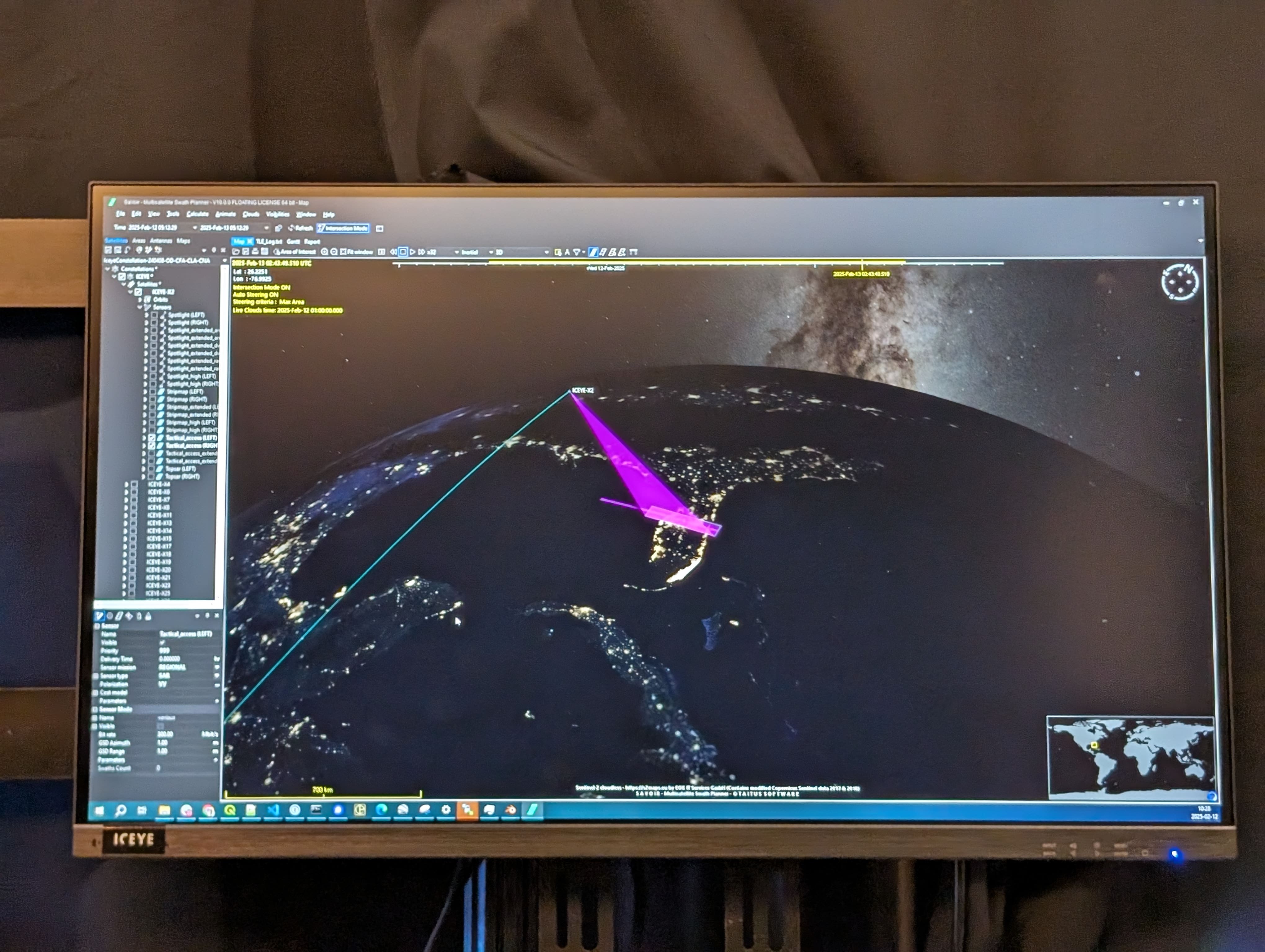Click the pencil icon in properties panel
The width and height of the screenshot is (1265, 952).
[x=100, y=615]
